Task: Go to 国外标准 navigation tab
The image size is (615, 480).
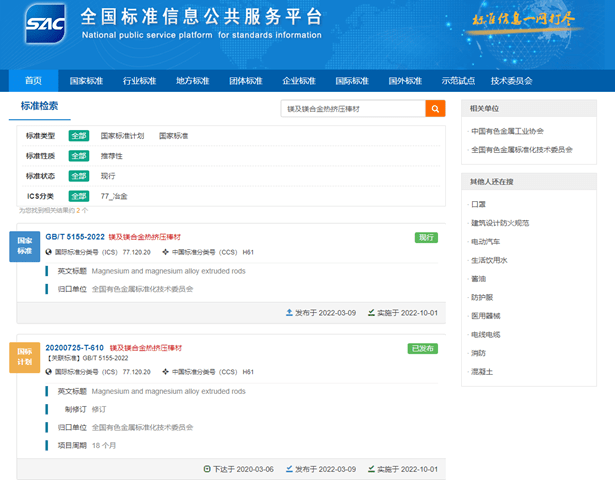Action: click(405, 81)
